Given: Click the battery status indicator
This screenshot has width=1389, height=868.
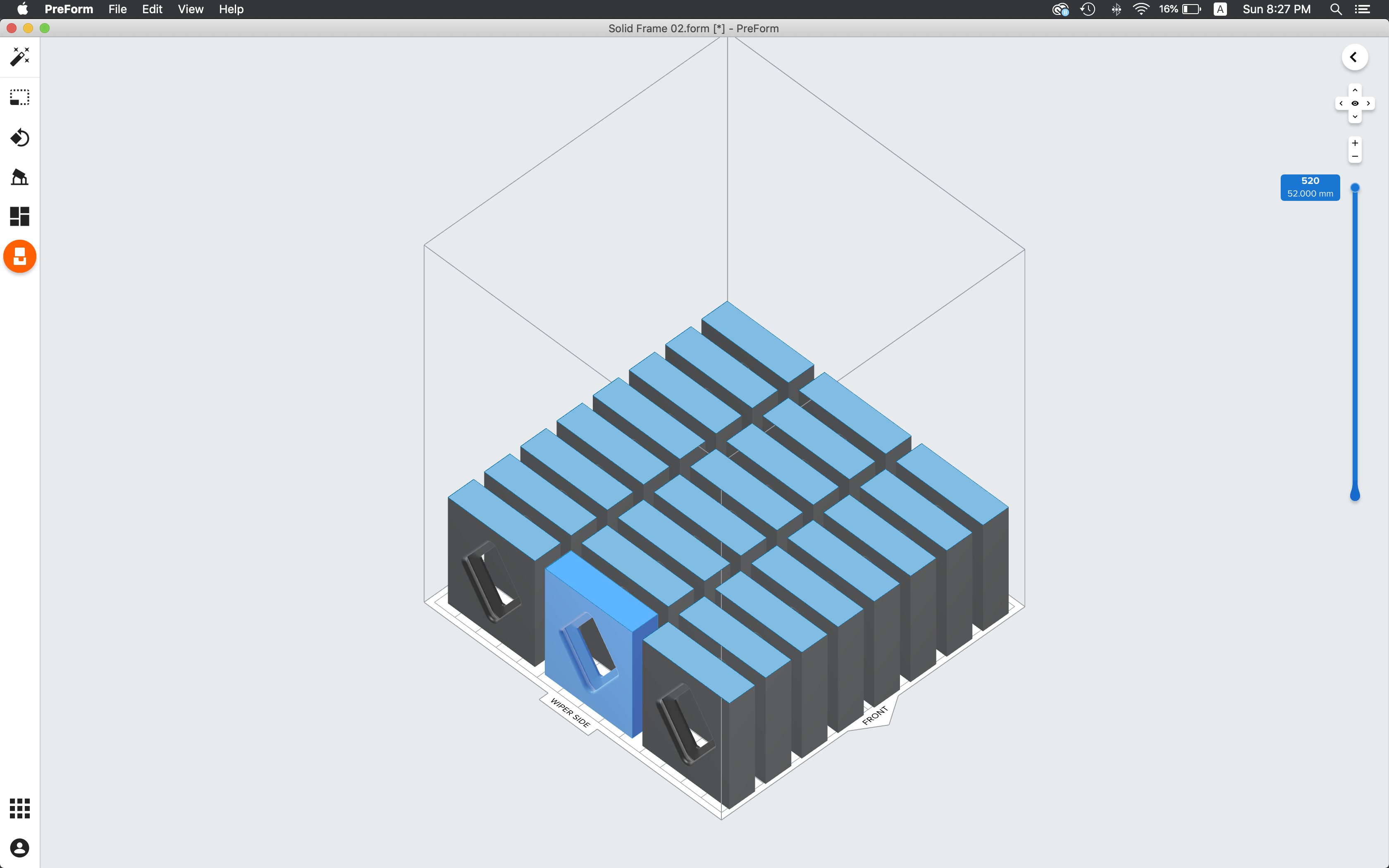Looking at the screenshot, I should coord(1180,9).
